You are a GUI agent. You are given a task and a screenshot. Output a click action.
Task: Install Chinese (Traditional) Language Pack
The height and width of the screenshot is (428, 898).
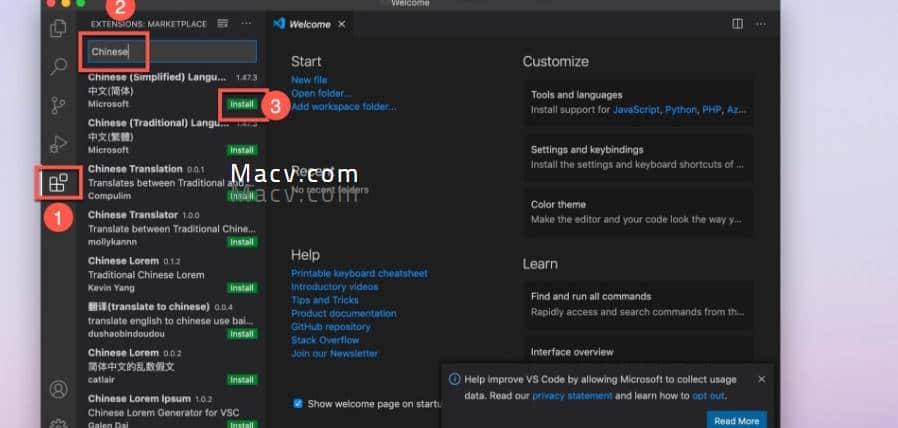(242, 150)
